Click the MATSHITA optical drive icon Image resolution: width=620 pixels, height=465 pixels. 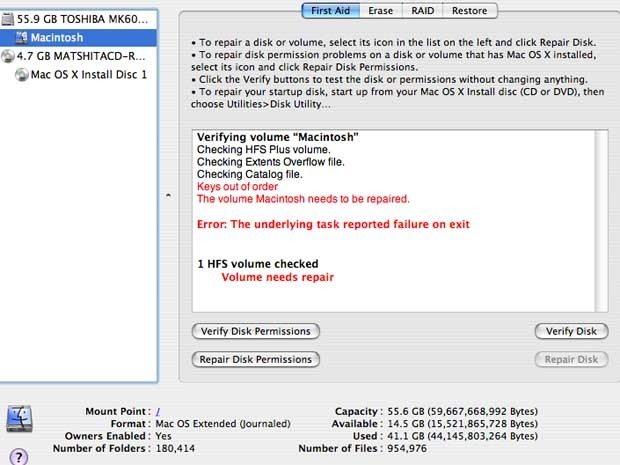tap(8, 56)
